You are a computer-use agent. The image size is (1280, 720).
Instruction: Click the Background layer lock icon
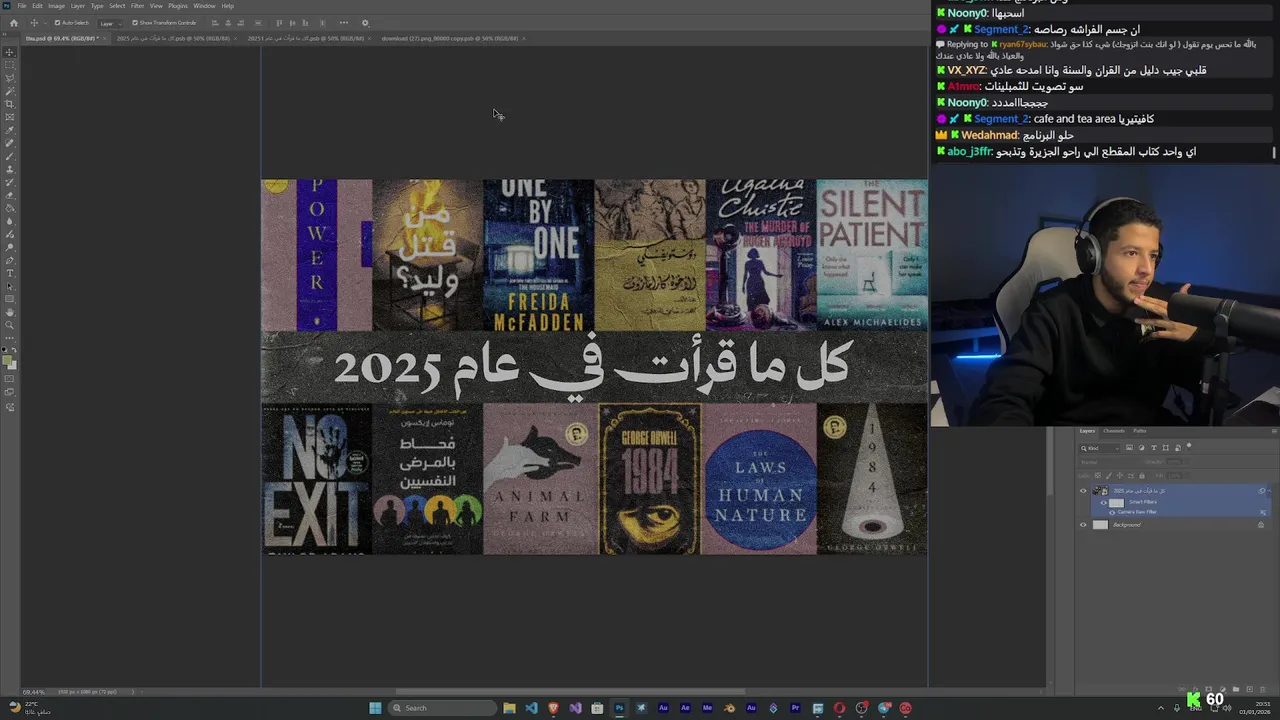click(x=1261, y=525)
